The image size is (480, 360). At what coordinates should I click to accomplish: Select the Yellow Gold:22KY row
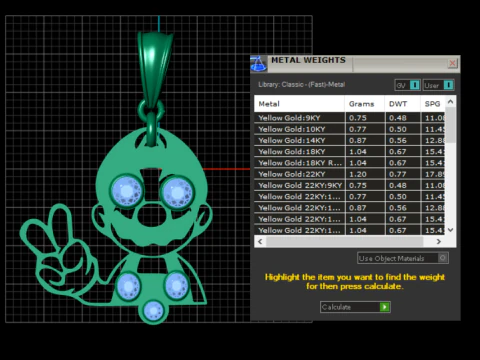point(350,174)
